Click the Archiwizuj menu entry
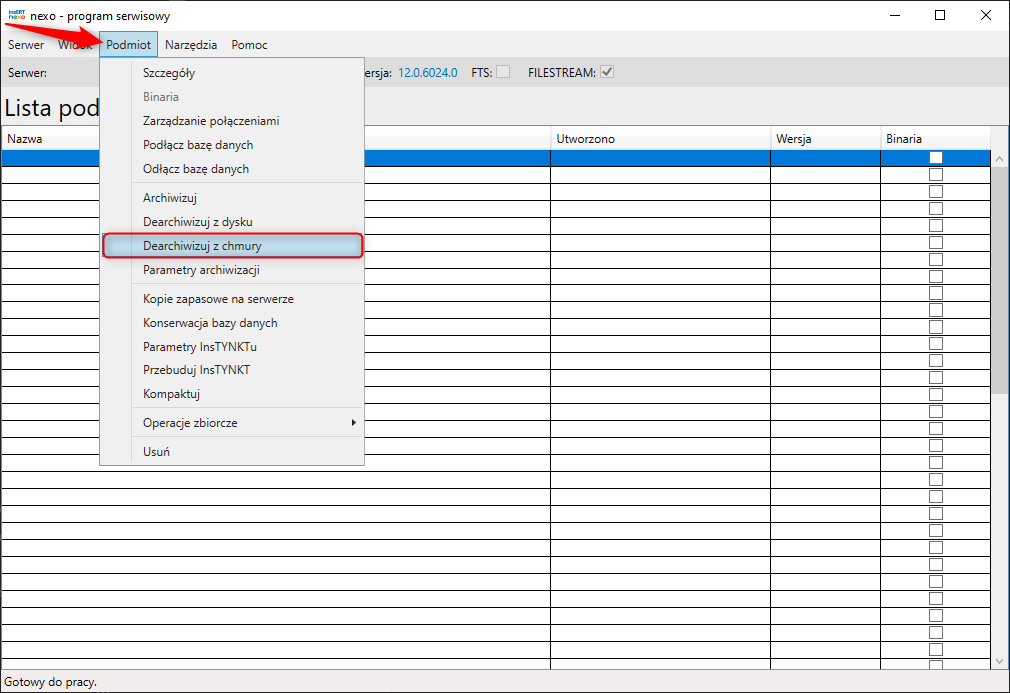The height and width of the screenshot is (693, 1010). click(x=233, y=198)
